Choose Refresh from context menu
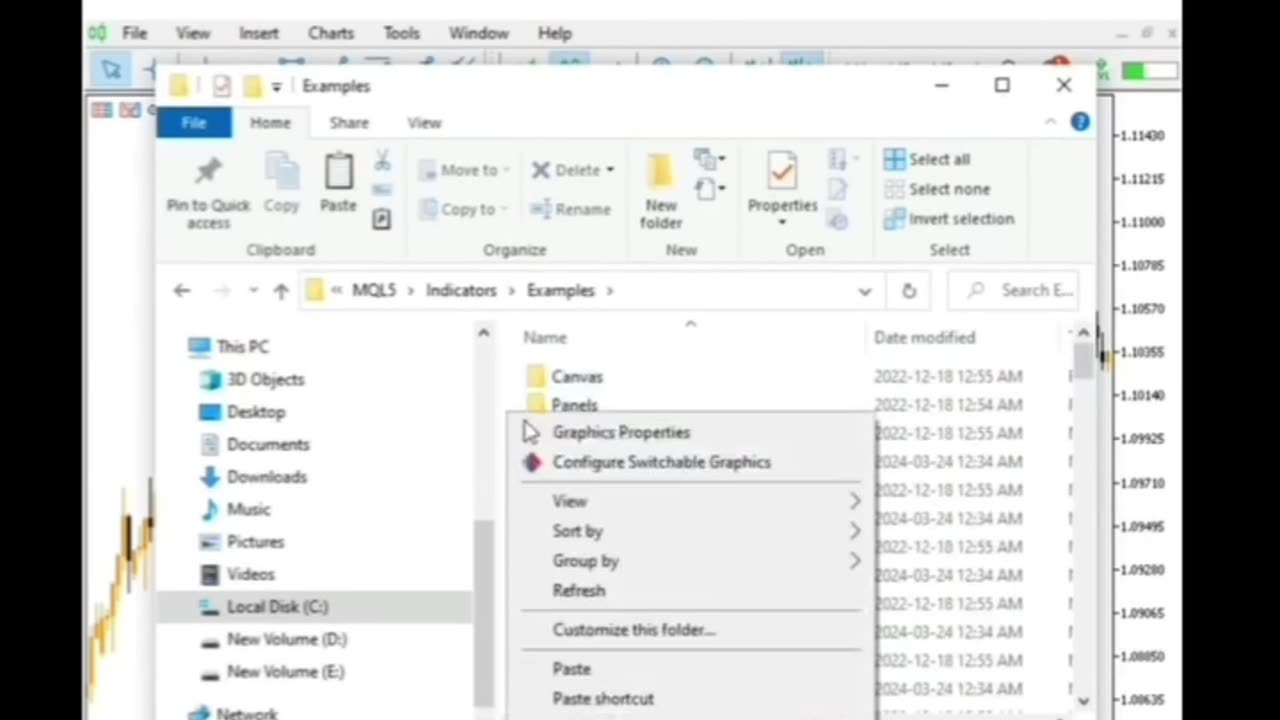The width and height of the screenshot is (1280, 720). pos(690,591)
